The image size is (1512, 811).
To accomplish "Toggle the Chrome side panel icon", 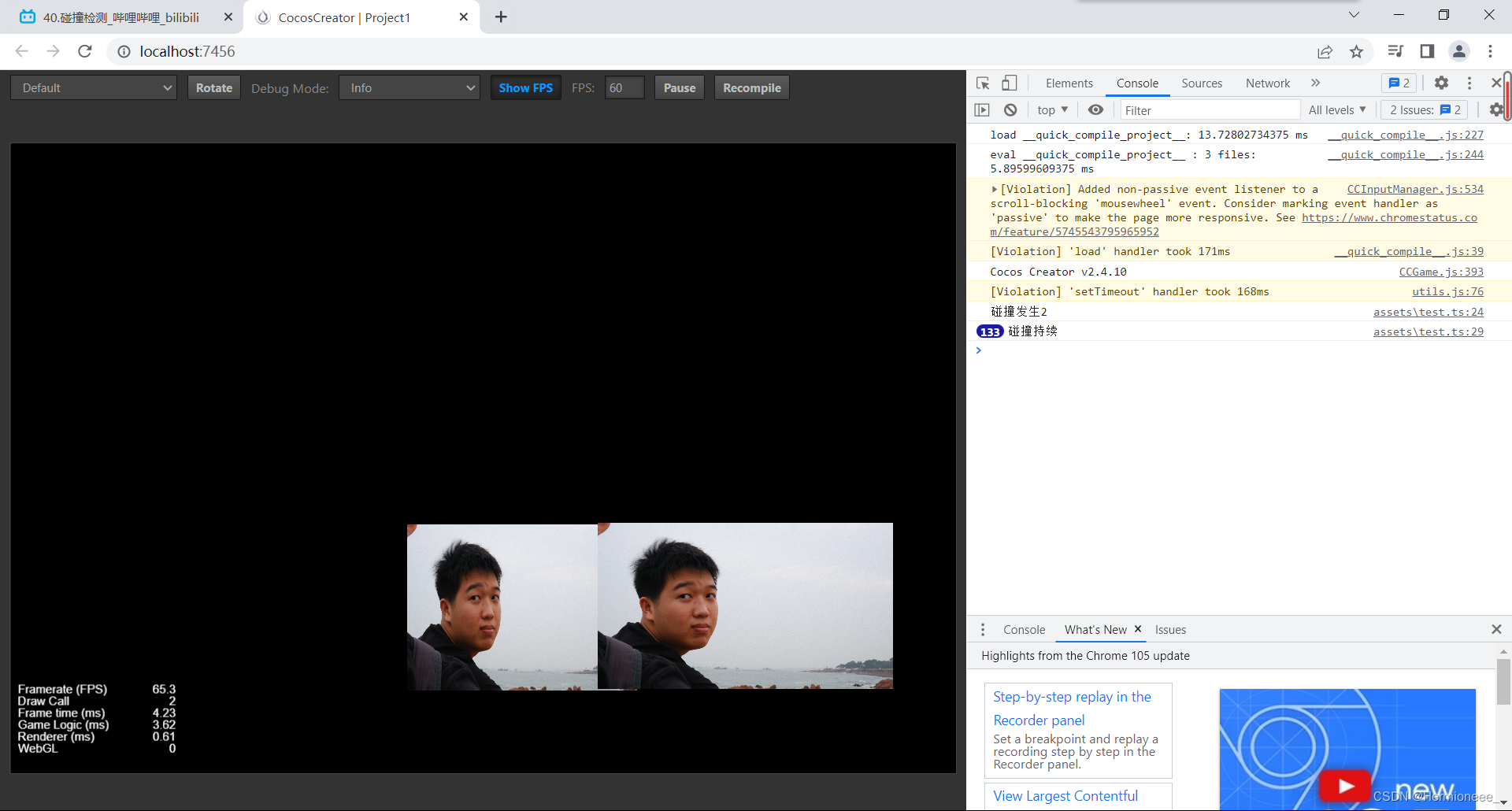I will click(x=1427, y=51).
